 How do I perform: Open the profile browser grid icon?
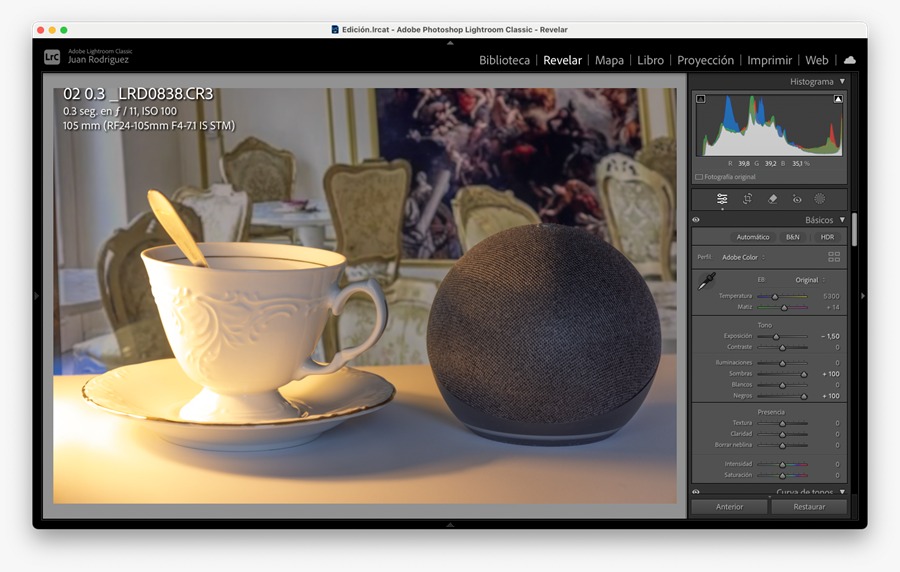[834, 257]
